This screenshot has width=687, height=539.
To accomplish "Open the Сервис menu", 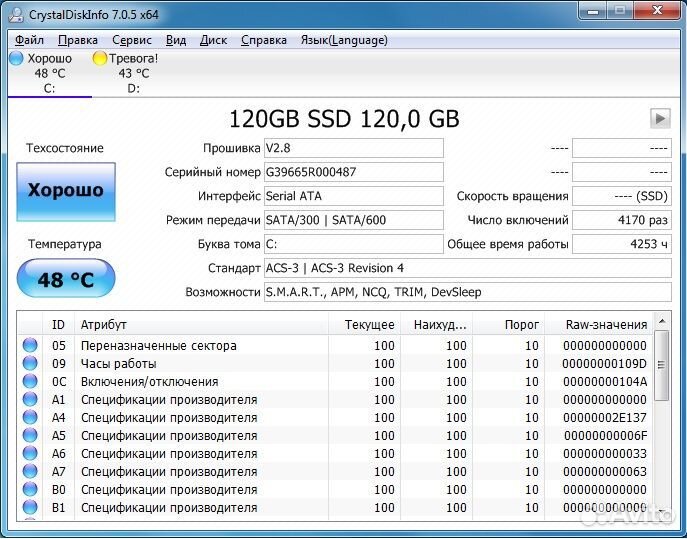I will (x=132, y=40).
